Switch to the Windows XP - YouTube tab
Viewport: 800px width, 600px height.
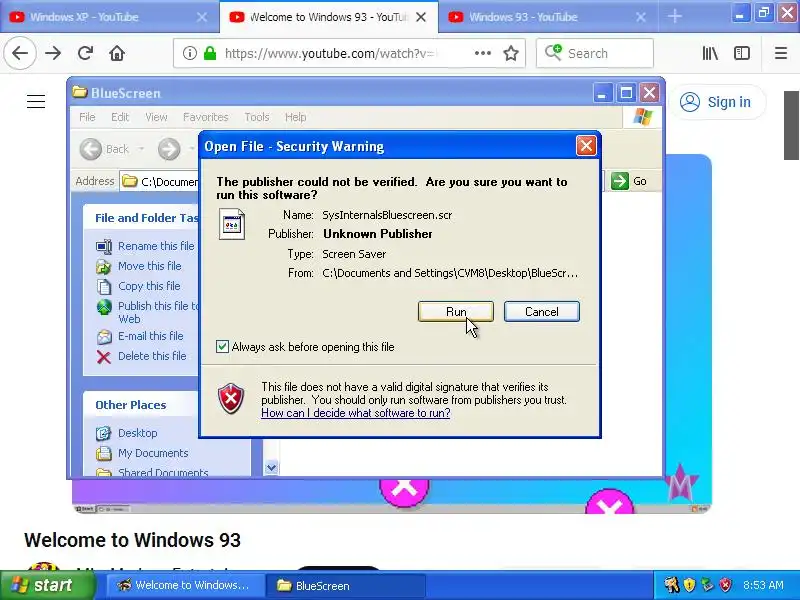click(x=108, y=17)
